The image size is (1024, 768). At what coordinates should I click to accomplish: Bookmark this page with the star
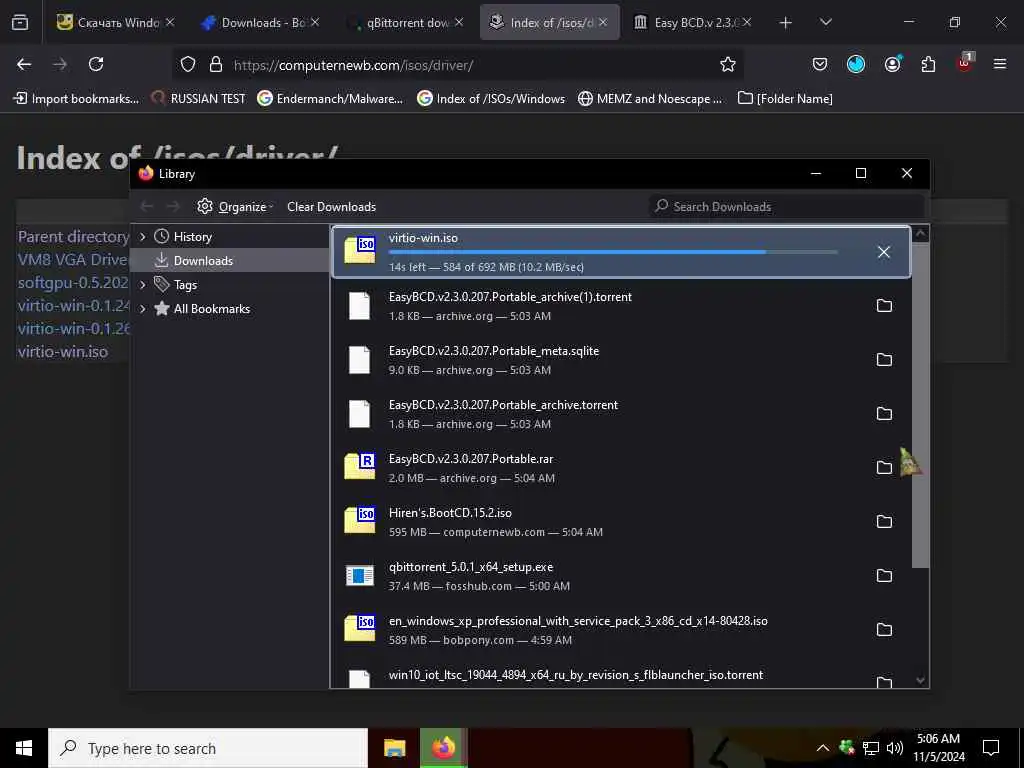point(728,64)
